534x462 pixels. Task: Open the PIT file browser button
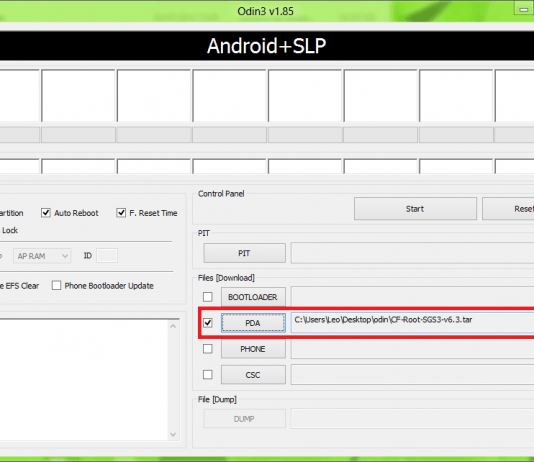coord(244,253)
